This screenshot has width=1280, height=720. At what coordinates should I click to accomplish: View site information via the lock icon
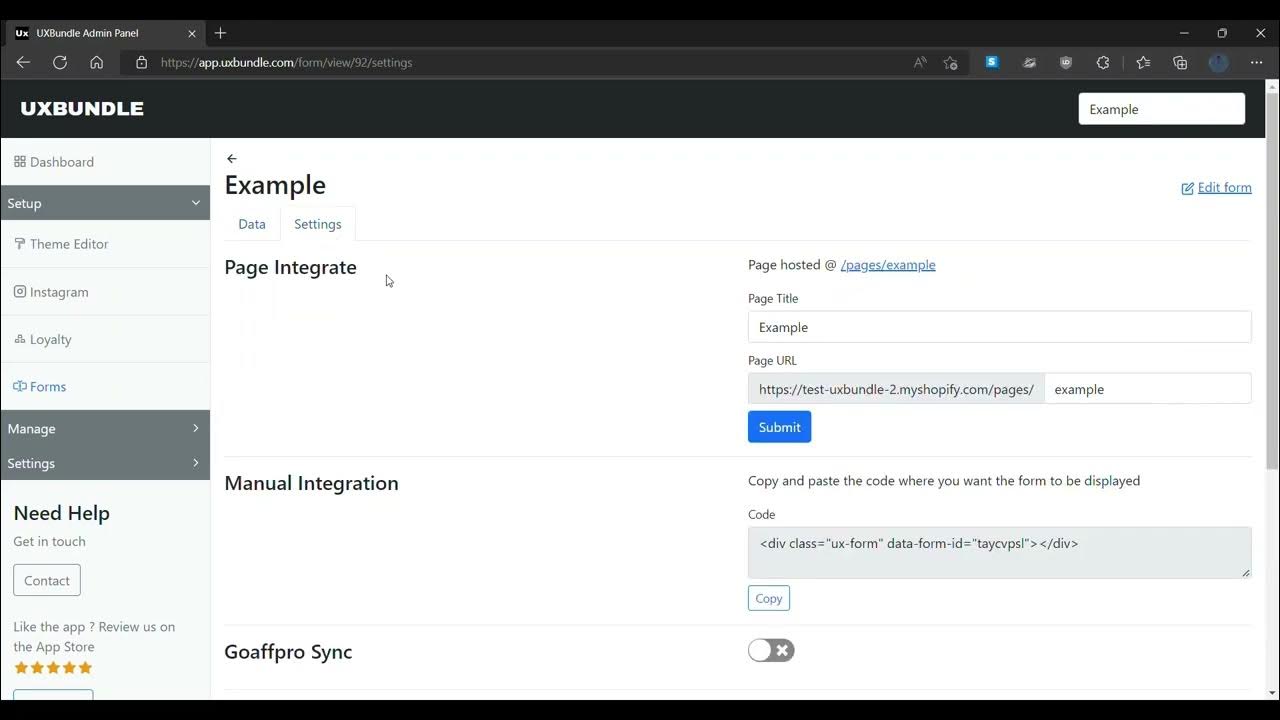[141, 62]
